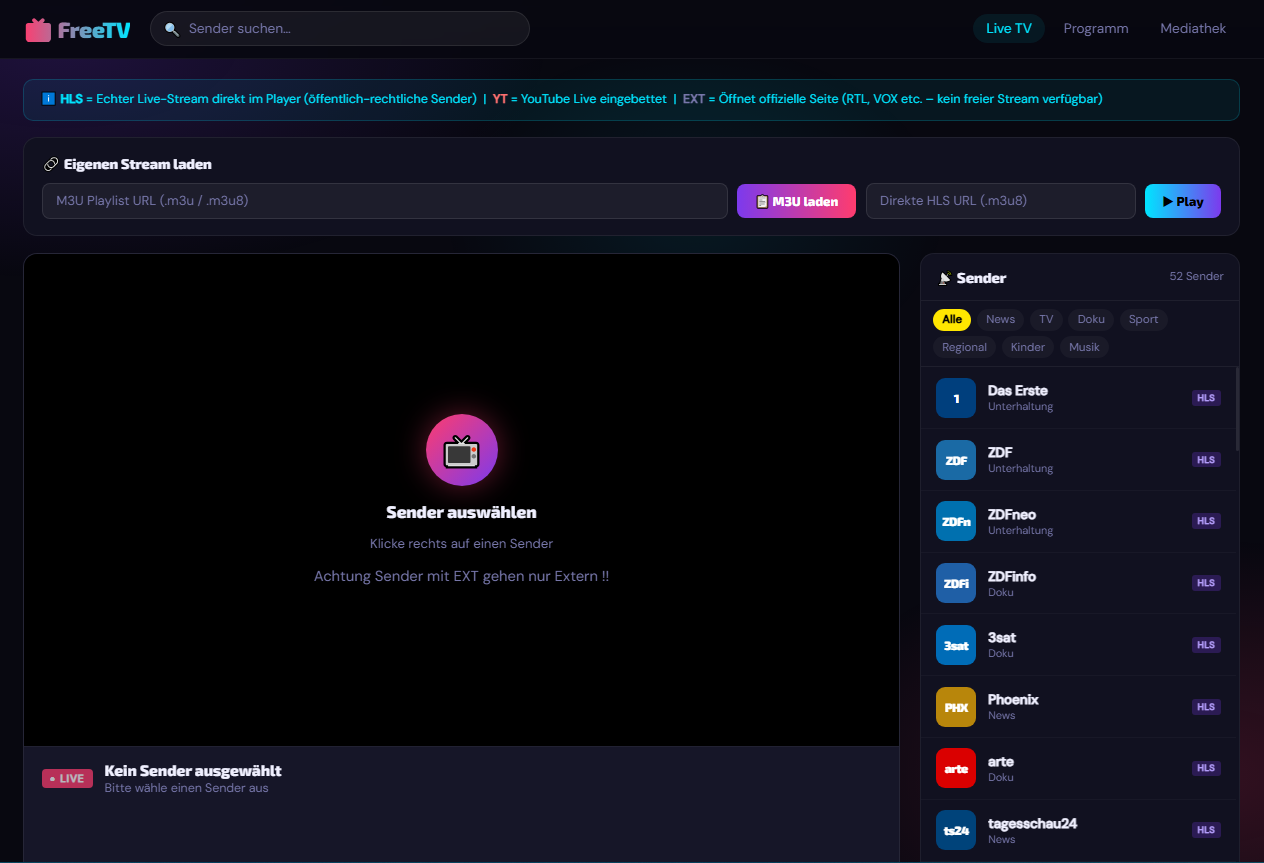This screenshot has width=1264, height=863.
Task: Select the ZDF channel logo
Action: tap(955, 460)
